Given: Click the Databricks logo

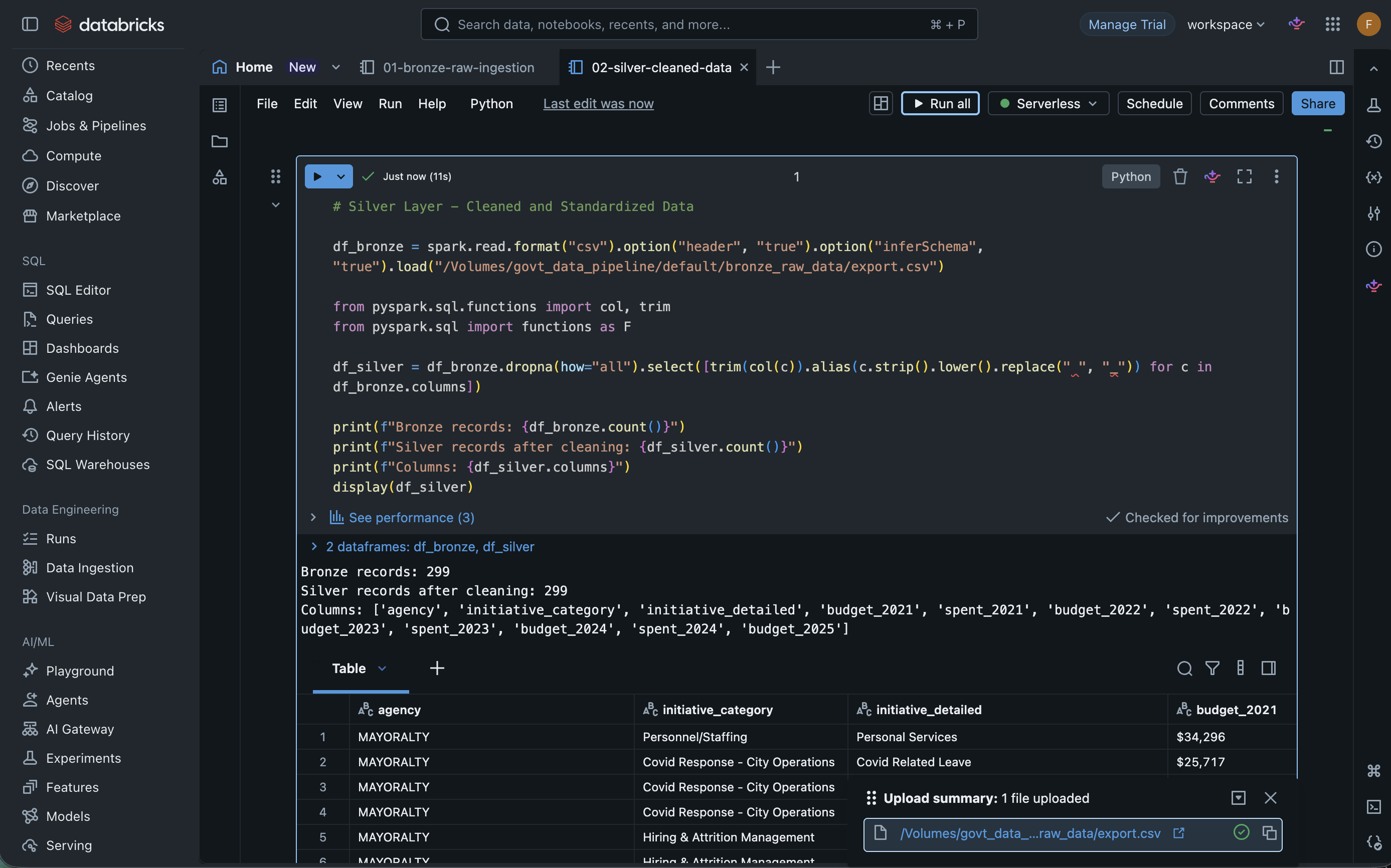Looking at the screenshot, I should [109, 24].
